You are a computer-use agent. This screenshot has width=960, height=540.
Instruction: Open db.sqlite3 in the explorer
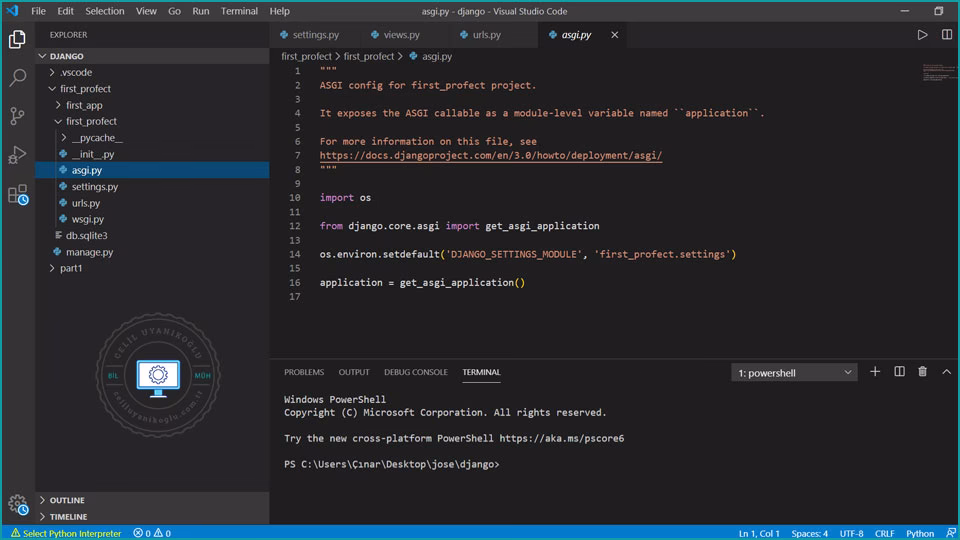click(152, 236)
